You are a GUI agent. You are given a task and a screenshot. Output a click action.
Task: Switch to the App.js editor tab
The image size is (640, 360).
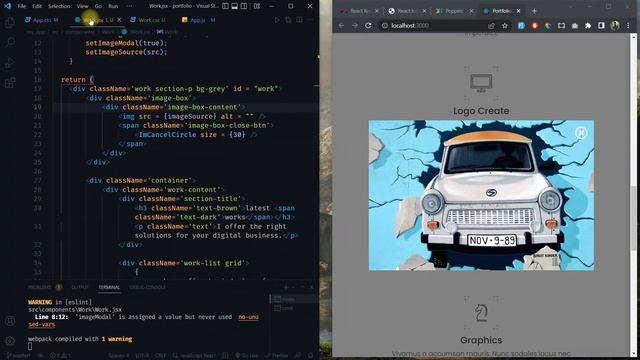pos(198,20)
